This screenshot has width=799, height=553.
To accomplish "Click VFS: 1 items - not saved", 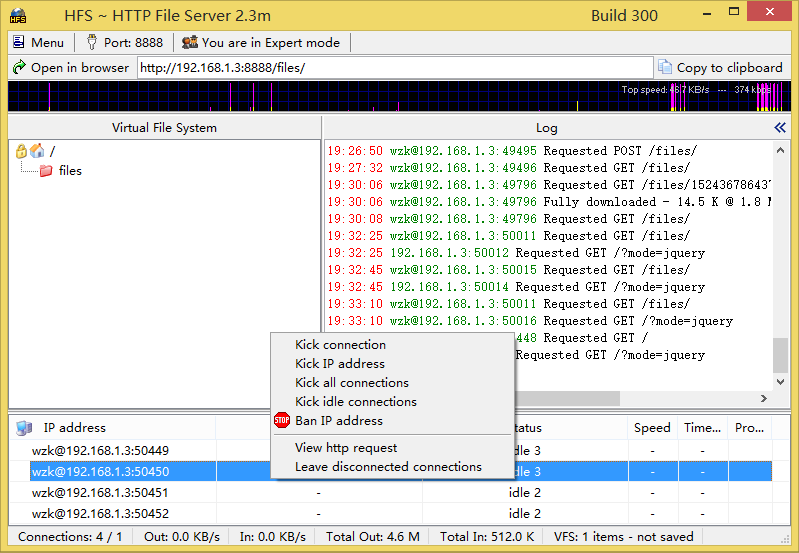I will point(624,537).
